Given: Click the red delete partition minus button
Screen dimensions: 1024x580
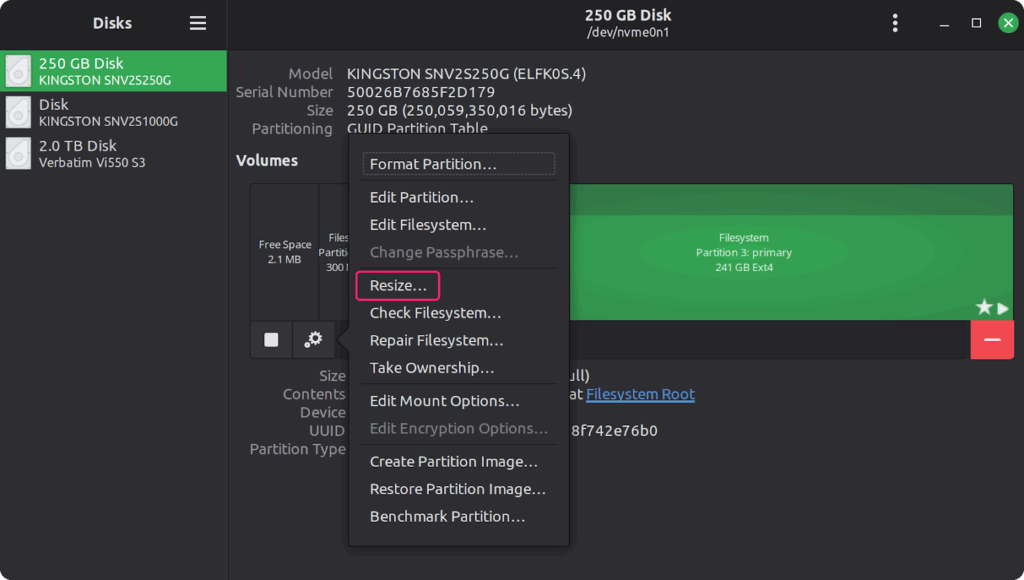Looking at the screenshot, I should [992, 340].
